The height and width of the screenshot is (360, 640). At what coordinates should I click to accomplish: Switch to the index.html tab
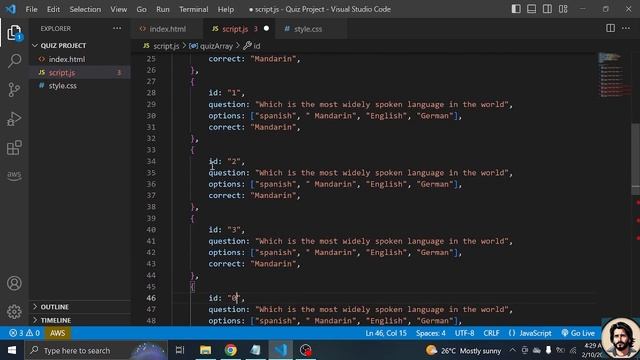click(x=167, y=29)
